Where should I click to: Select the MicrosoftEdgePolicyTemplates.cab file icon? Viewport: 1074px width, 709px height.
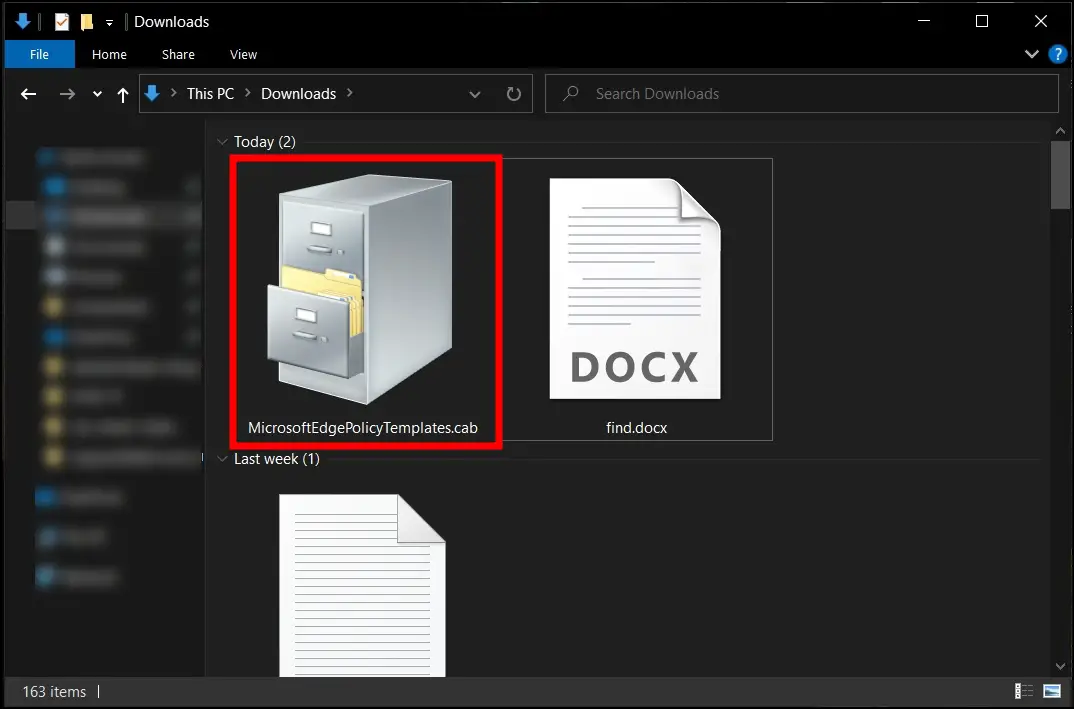pyautogui.click(x=362, y=289)
